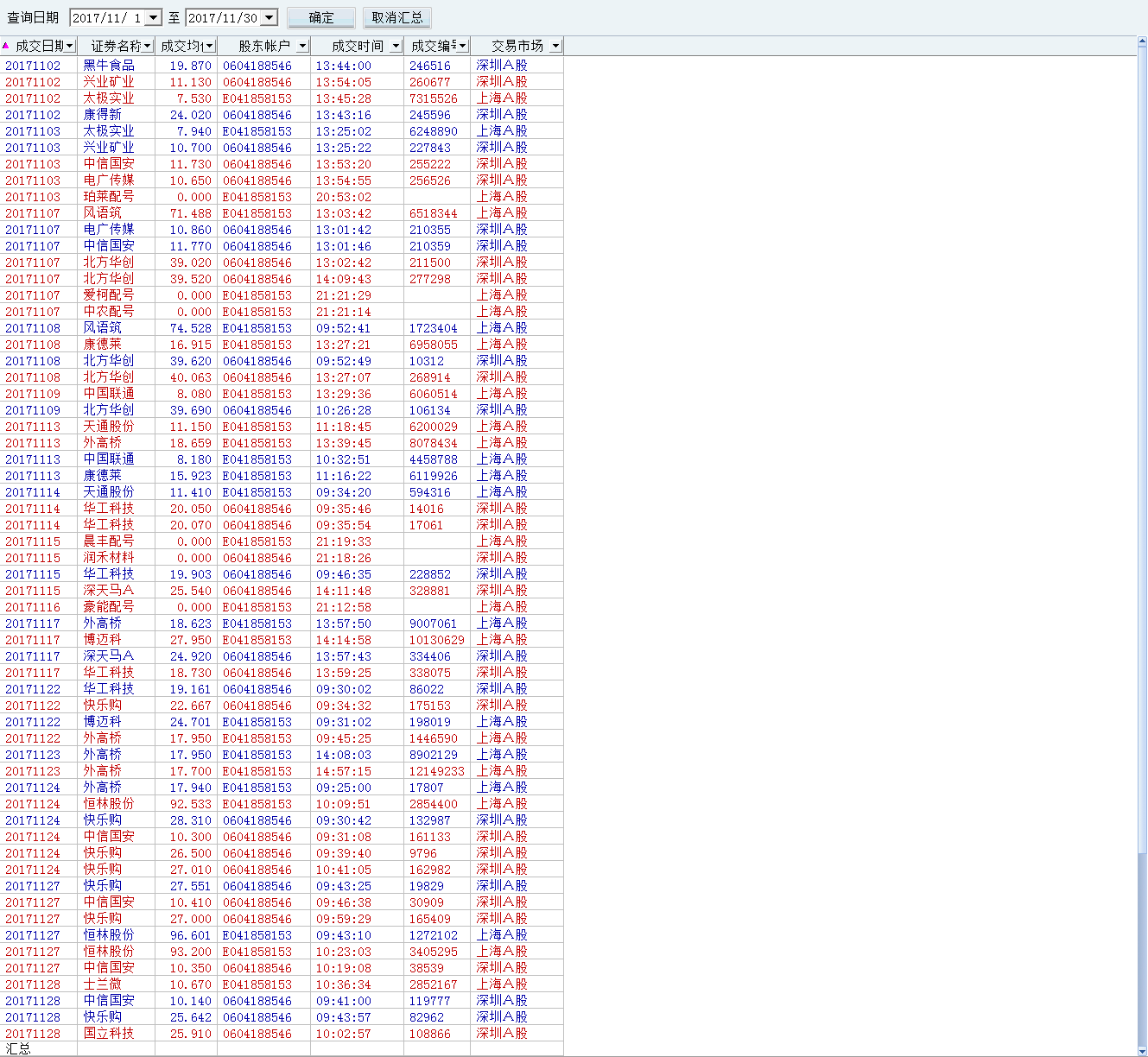Viewport: 1148px width, 1057px height.
Task: Click the 爱柯配号 name cell
Action: (109, 295)
